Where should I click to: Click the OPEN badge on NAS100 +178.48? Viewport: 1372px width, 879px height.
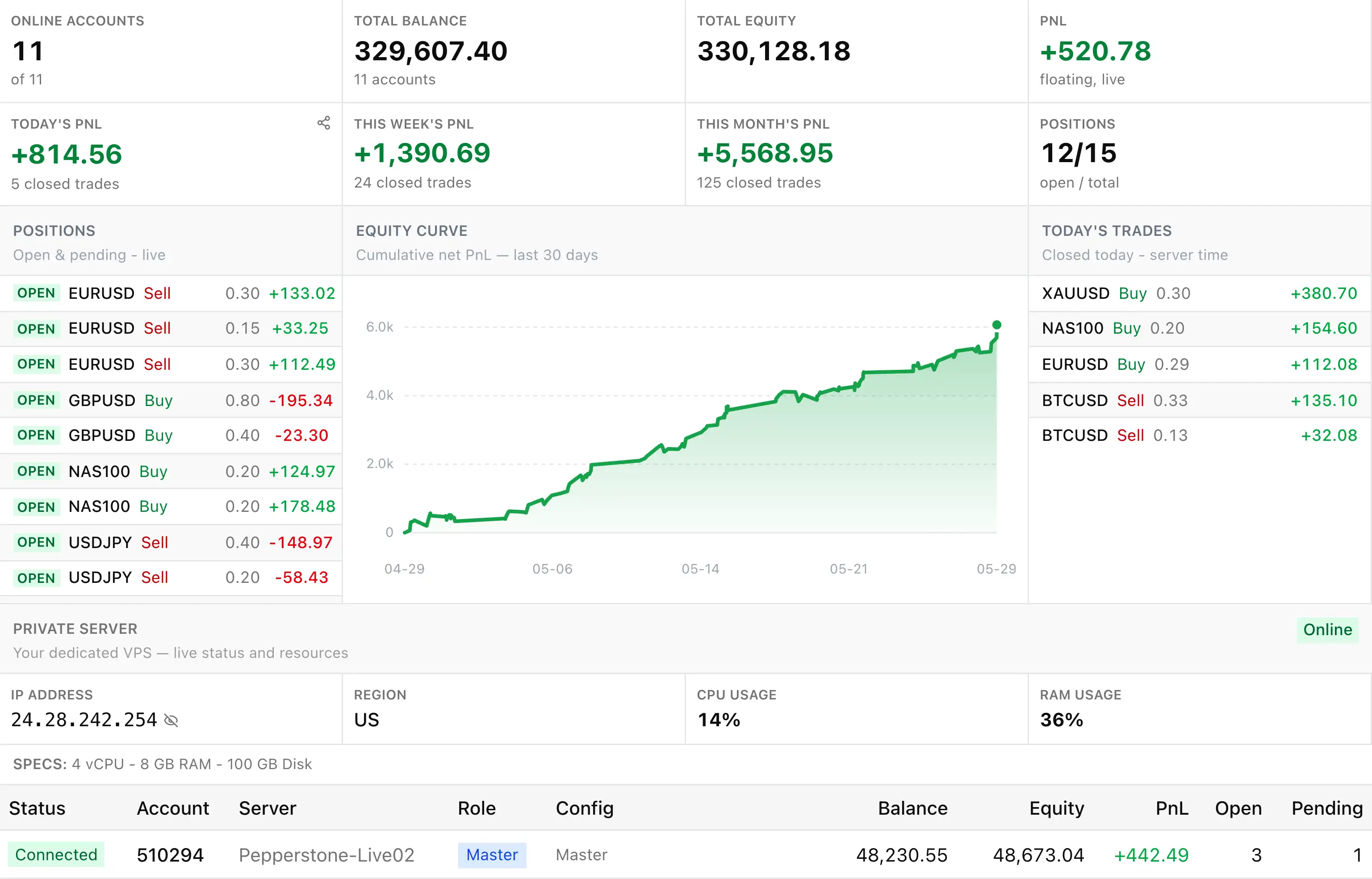coord(36,507)
